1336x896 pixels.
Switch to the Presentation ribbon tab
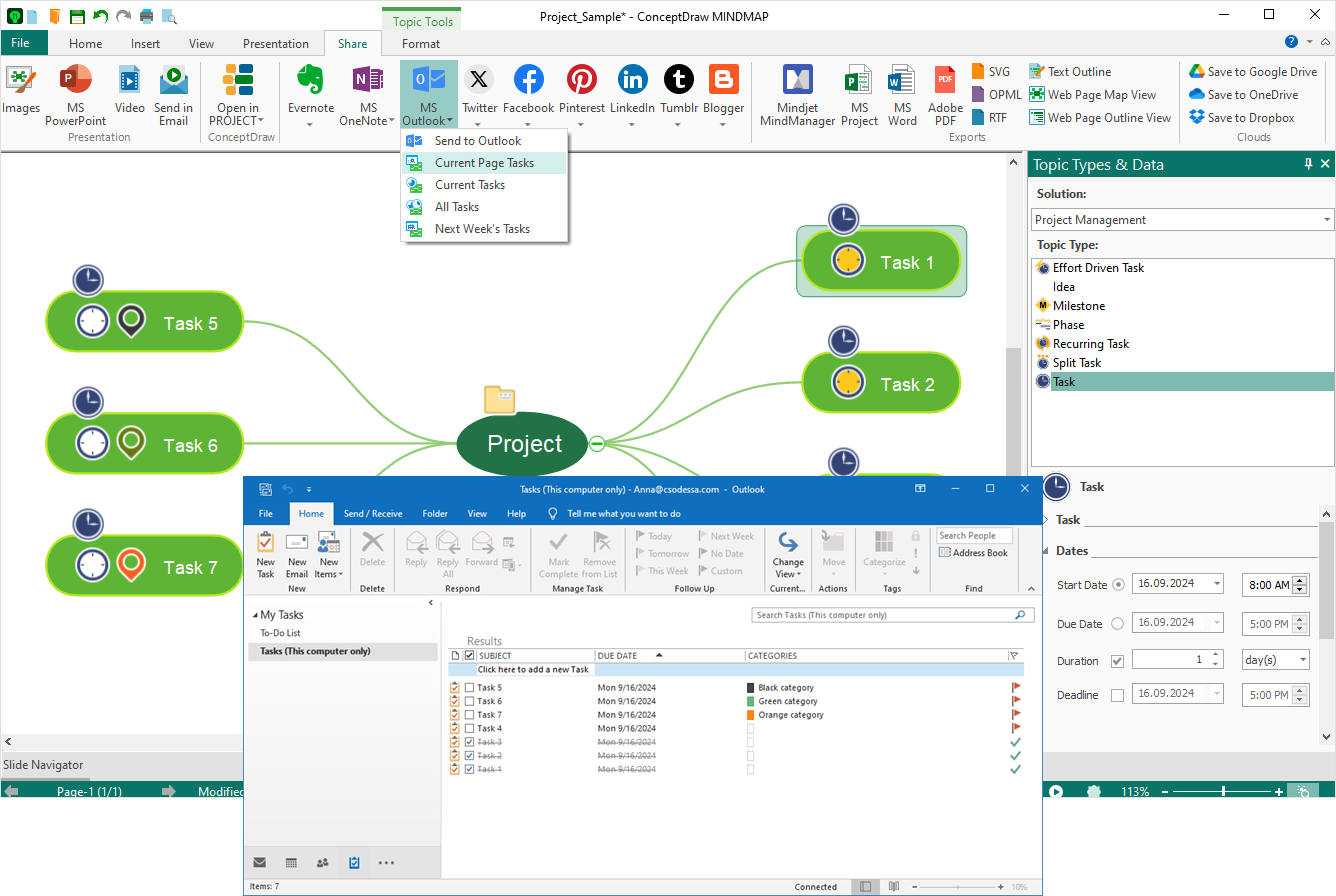pos(276,44)
